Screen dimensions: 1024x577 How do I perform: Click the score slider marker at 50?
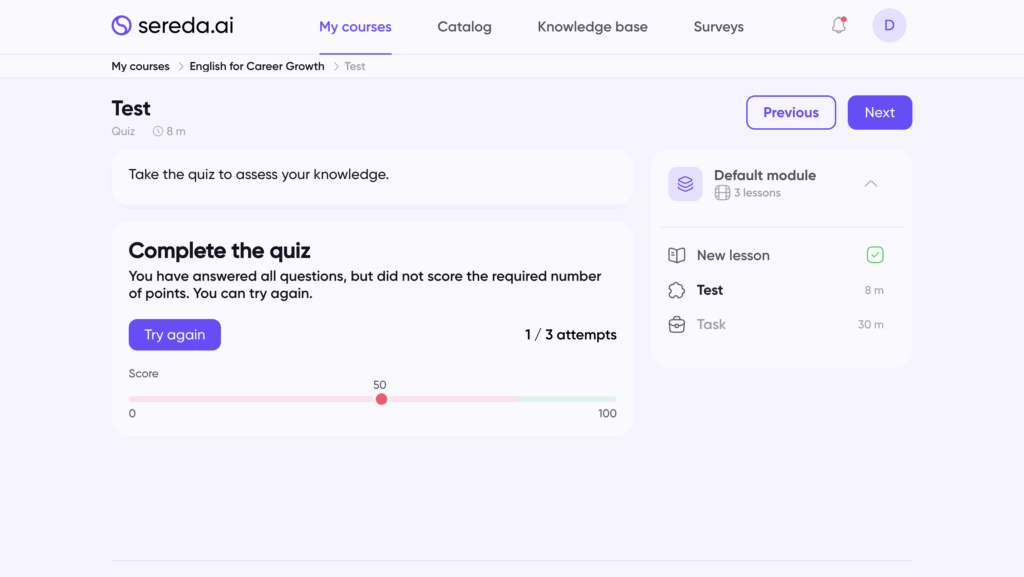381,399
